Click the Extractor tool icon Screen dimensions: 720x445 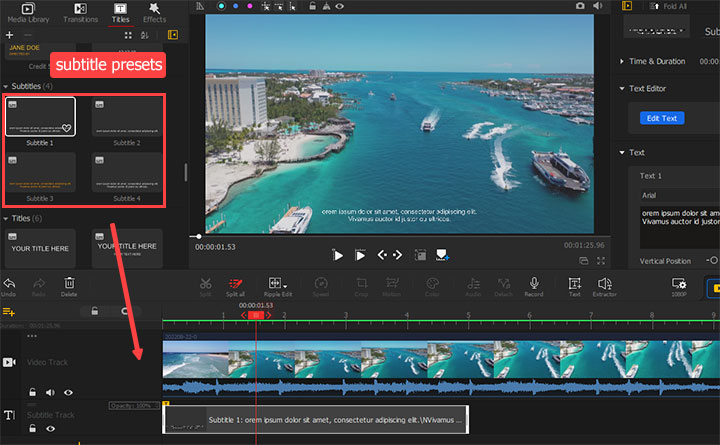pyautogui.click(x=604, y=285)
